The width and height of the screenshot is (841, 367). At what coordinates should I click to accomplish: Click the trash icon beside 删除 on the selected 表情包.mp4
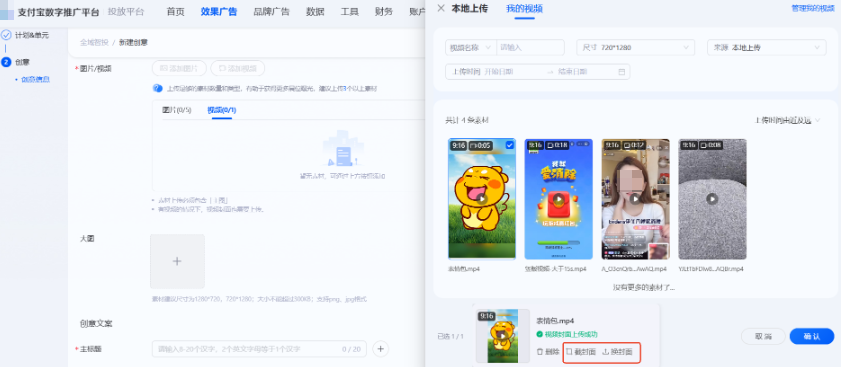tap(540, 352)
